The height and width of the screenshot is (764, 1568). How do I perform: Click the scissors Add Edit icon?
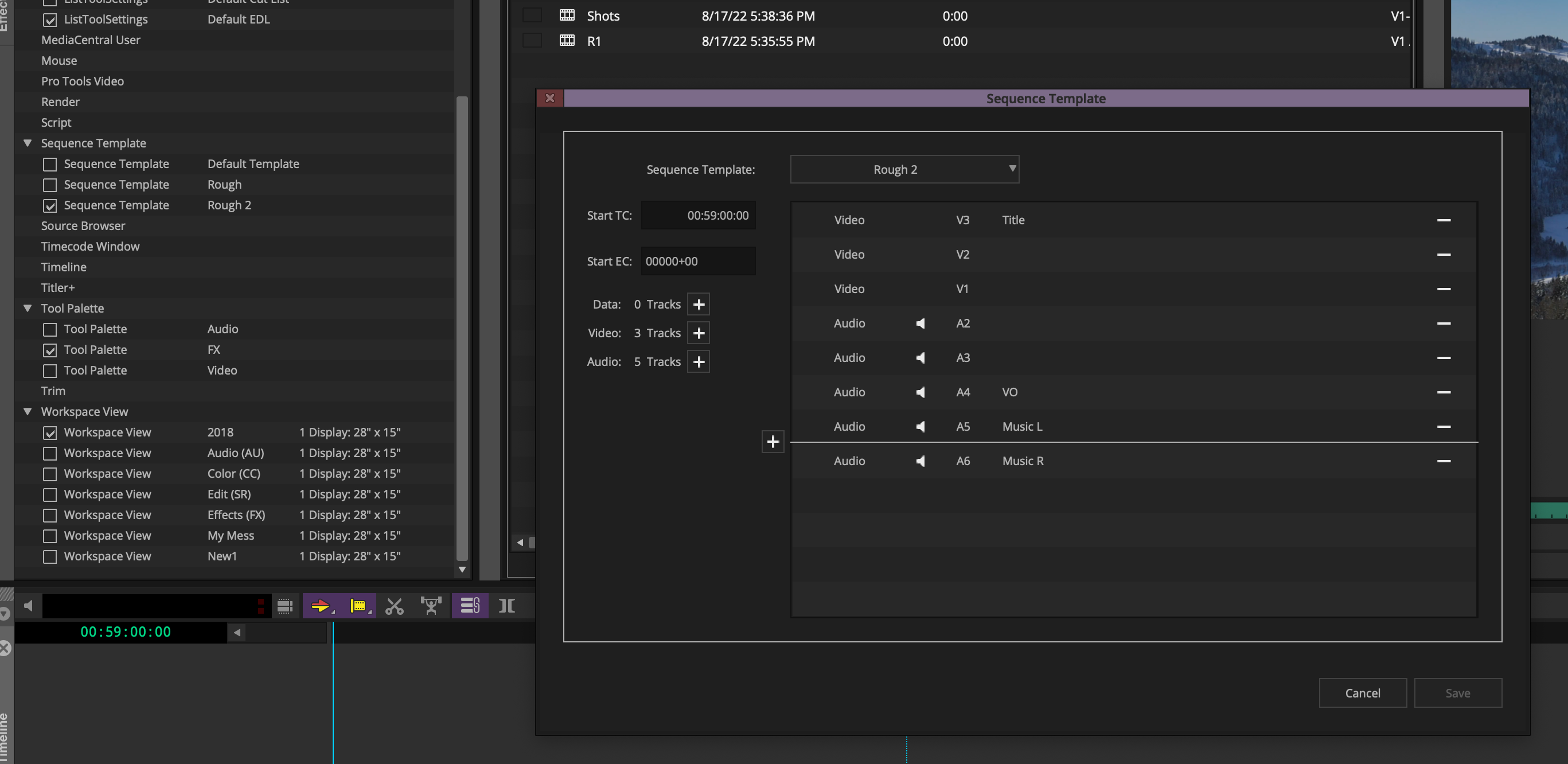click(x=395, y=606)
